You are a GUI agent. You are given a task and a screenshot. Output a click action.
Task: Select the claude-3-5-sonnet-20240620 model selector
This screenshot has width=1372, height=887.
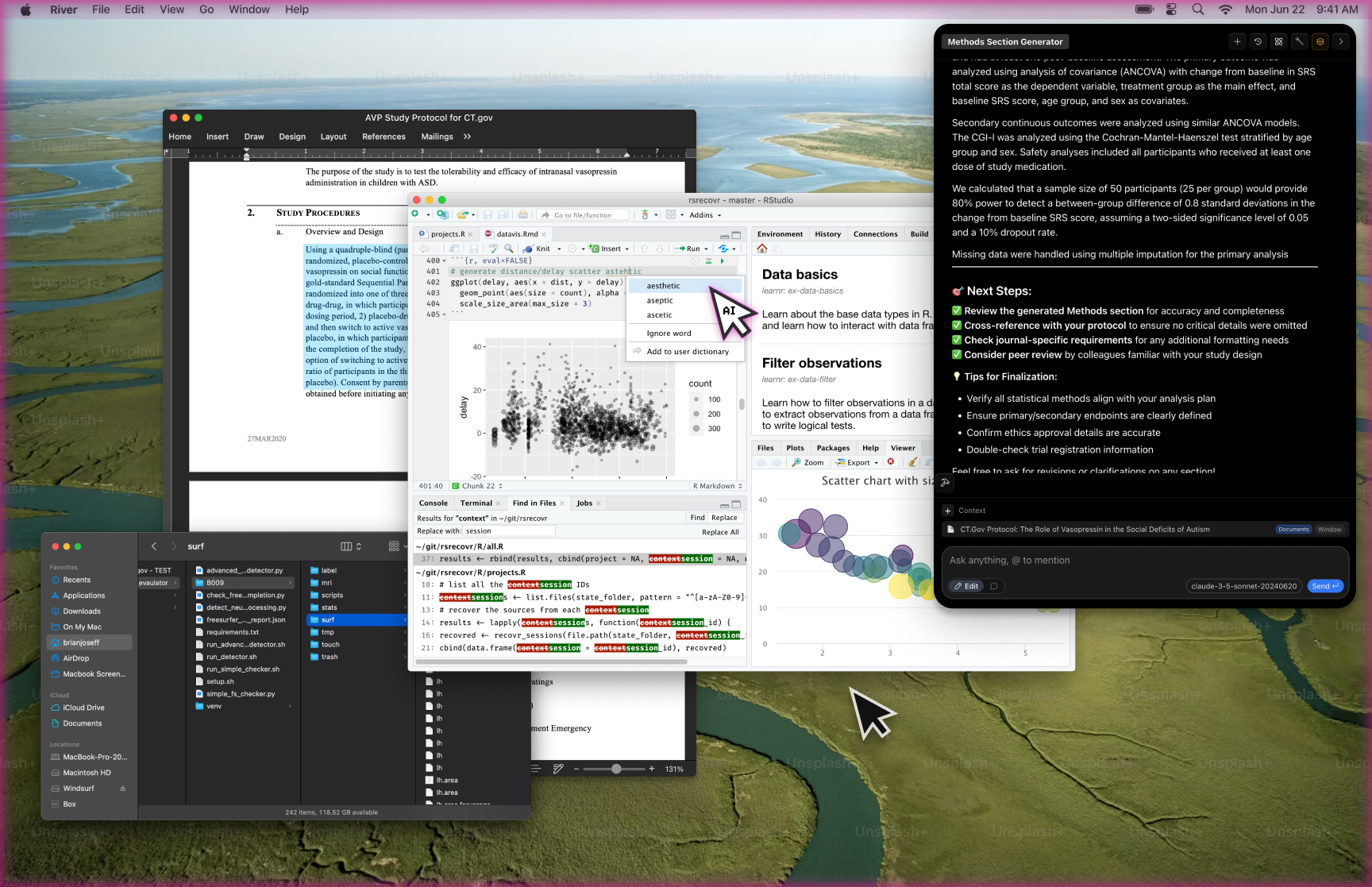tap(1243, 586)
